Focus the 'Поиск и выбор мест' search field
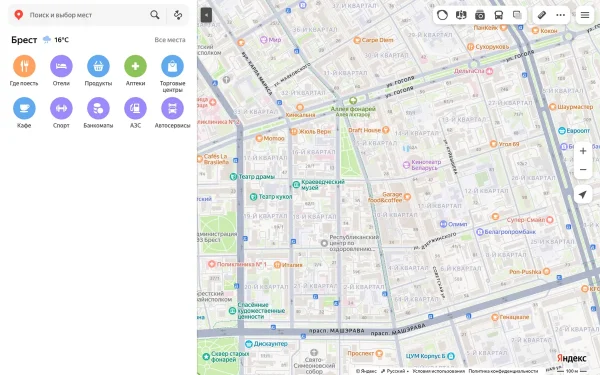Viewport: 600px width, 375px height. point(87,15)
